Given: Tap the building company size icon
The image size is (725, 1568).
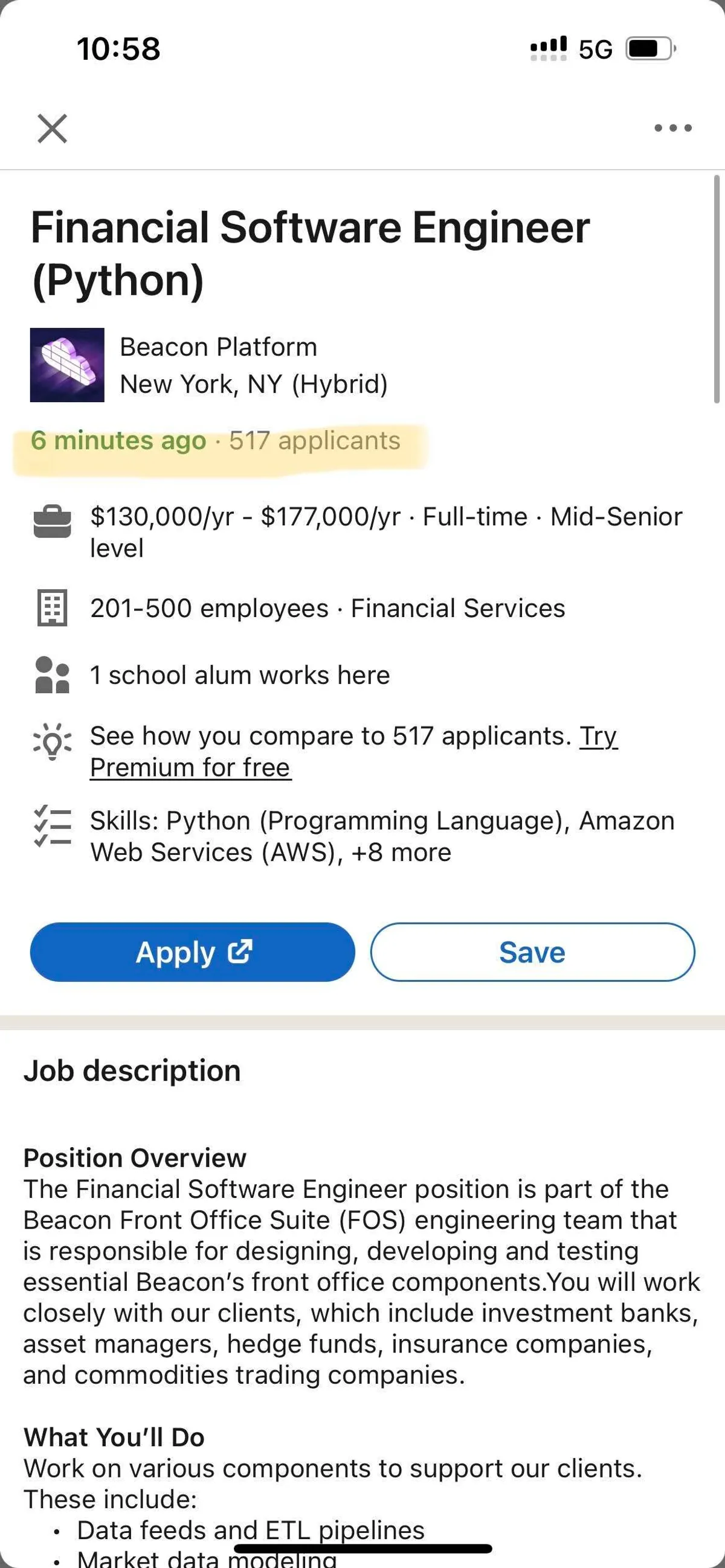Looking at the screenshot, I should coord(53,607).
